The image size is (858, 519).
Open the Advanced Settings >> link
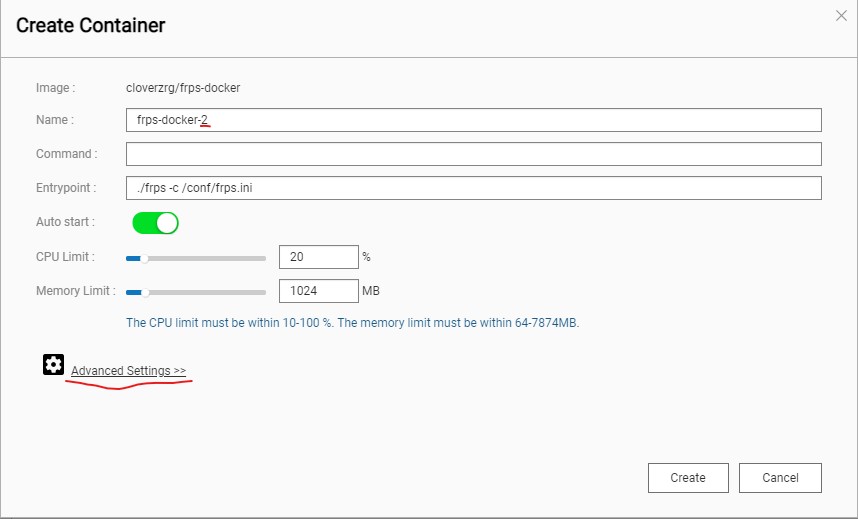129,371
